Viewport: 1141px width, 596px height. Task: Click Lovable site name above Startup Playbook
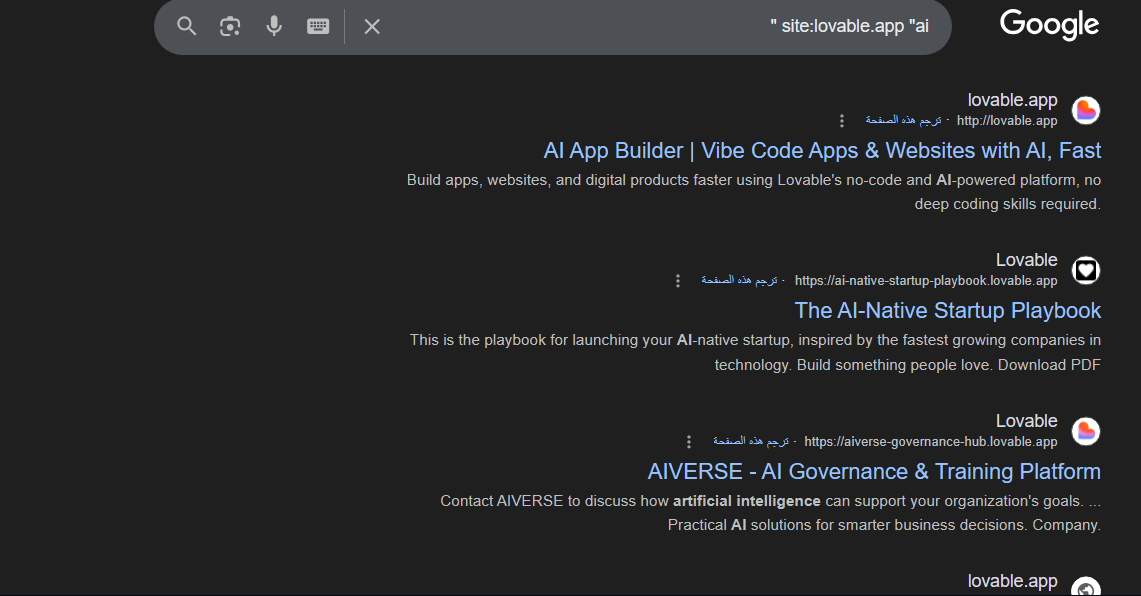tap(1027, 260)
